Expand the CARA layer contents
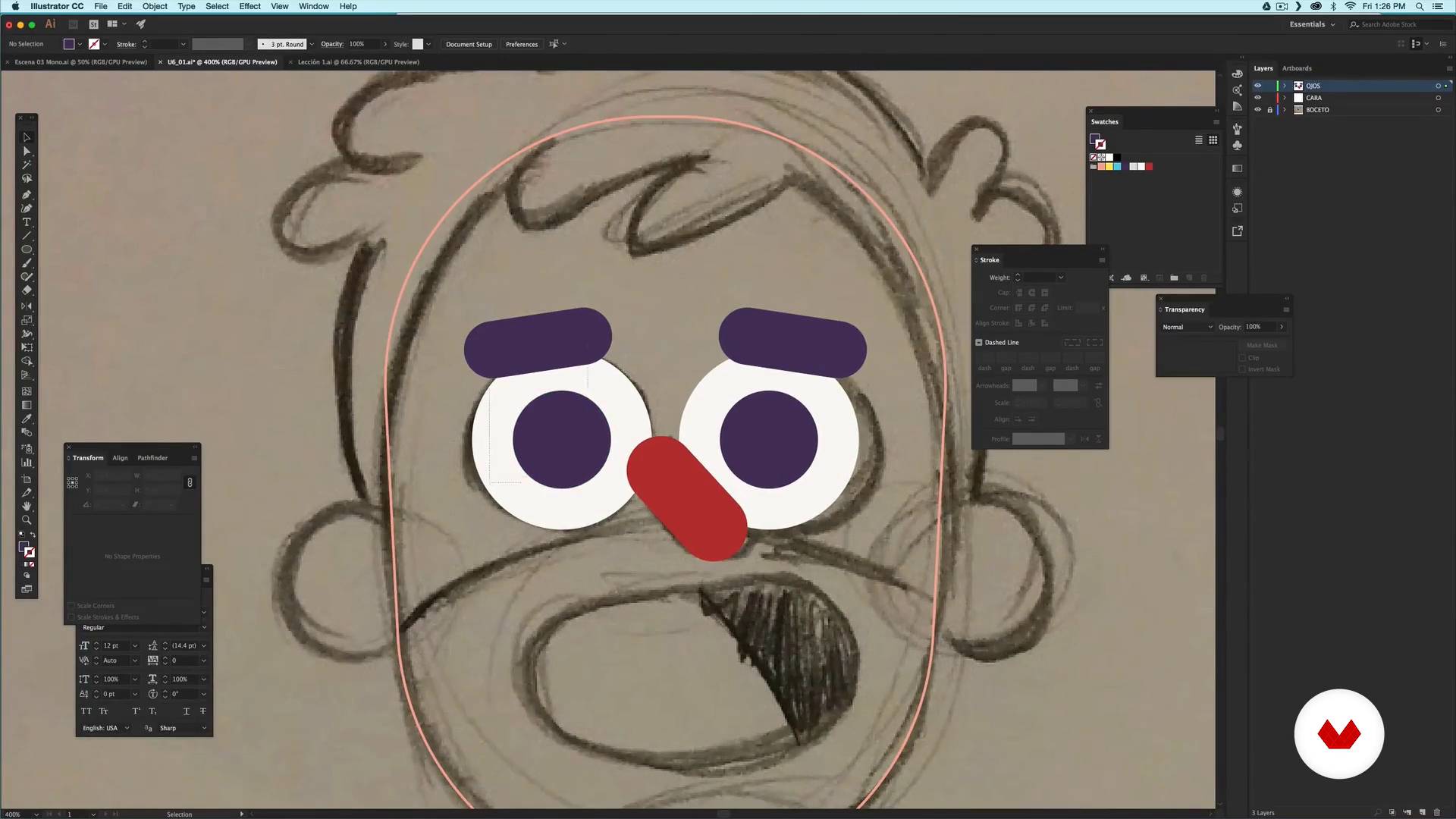The image size is (1456, 819). (x=1285, y=98)
